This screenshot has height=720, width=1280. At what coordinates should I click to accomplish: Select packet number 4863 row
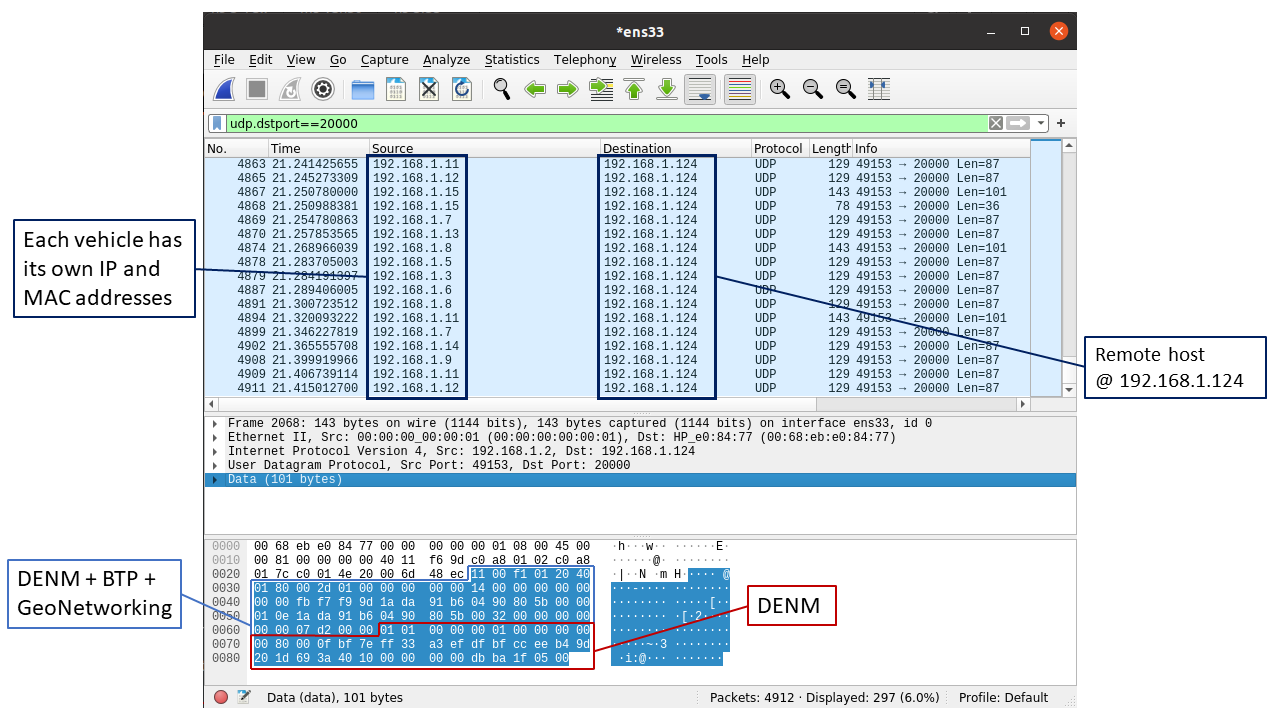pyautogui.click(x=617, y=164)
